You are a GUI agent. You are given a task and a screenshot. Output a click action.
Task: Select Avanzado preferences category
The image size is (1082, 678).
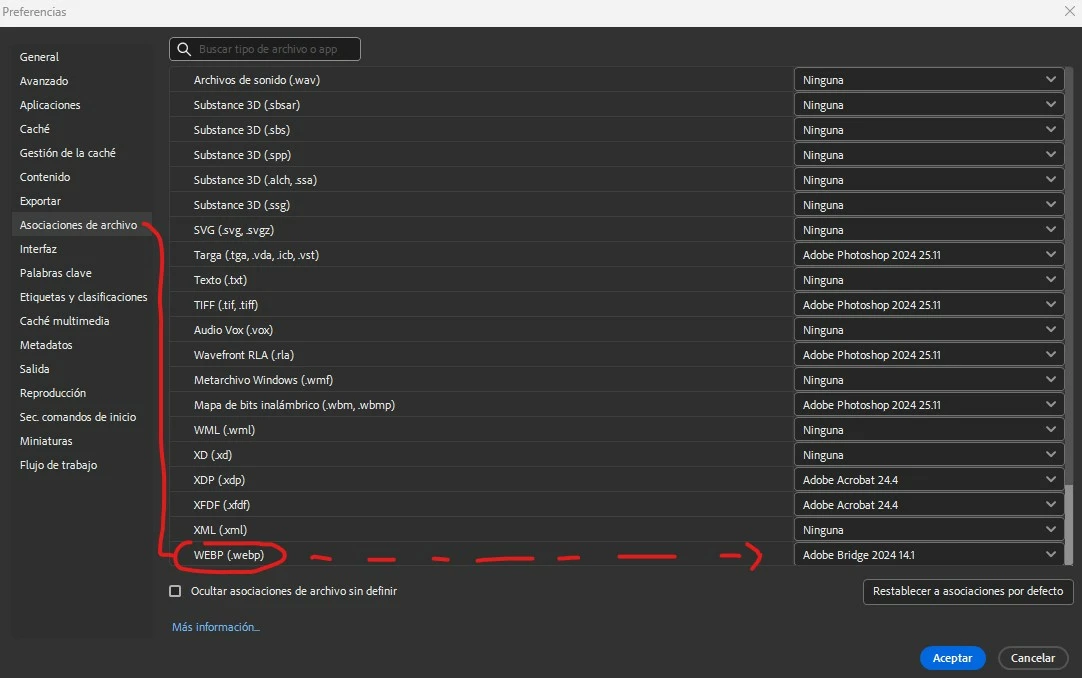click(43, 81)
